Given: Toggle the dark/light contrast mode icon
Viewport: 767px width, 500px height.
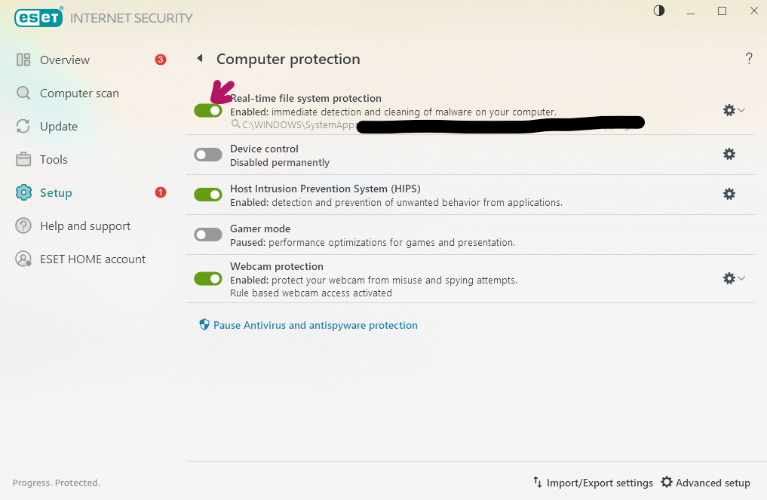Looking at the screenshot, I should [x=659, y=11].
